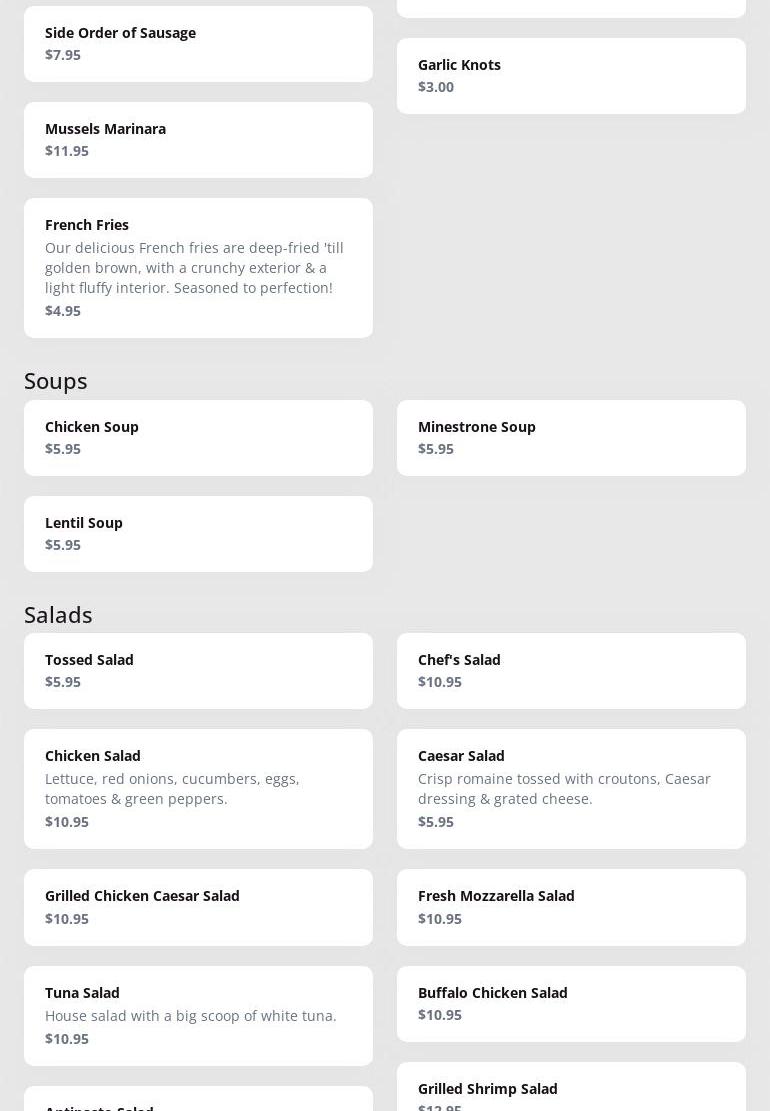The width and height of the screenshot is (770, 1111).
Task: Select the Caesar Salad item
Action: pyautogui.click(x=571, y=789)
